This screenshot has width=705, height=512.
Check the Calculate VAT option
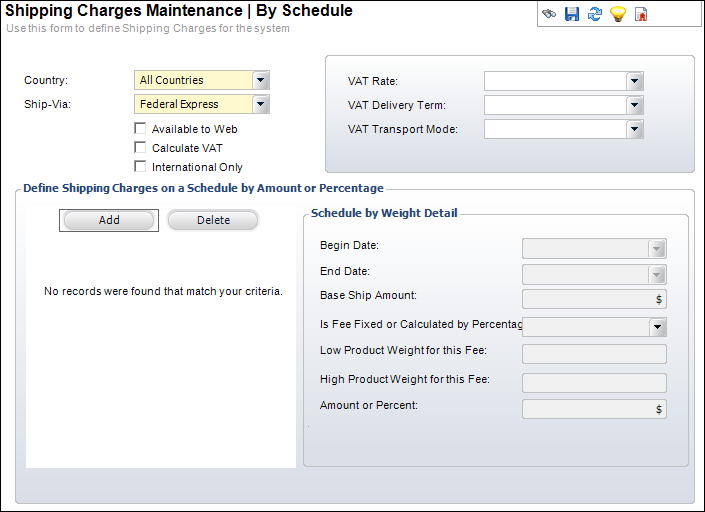pos(140,147)
